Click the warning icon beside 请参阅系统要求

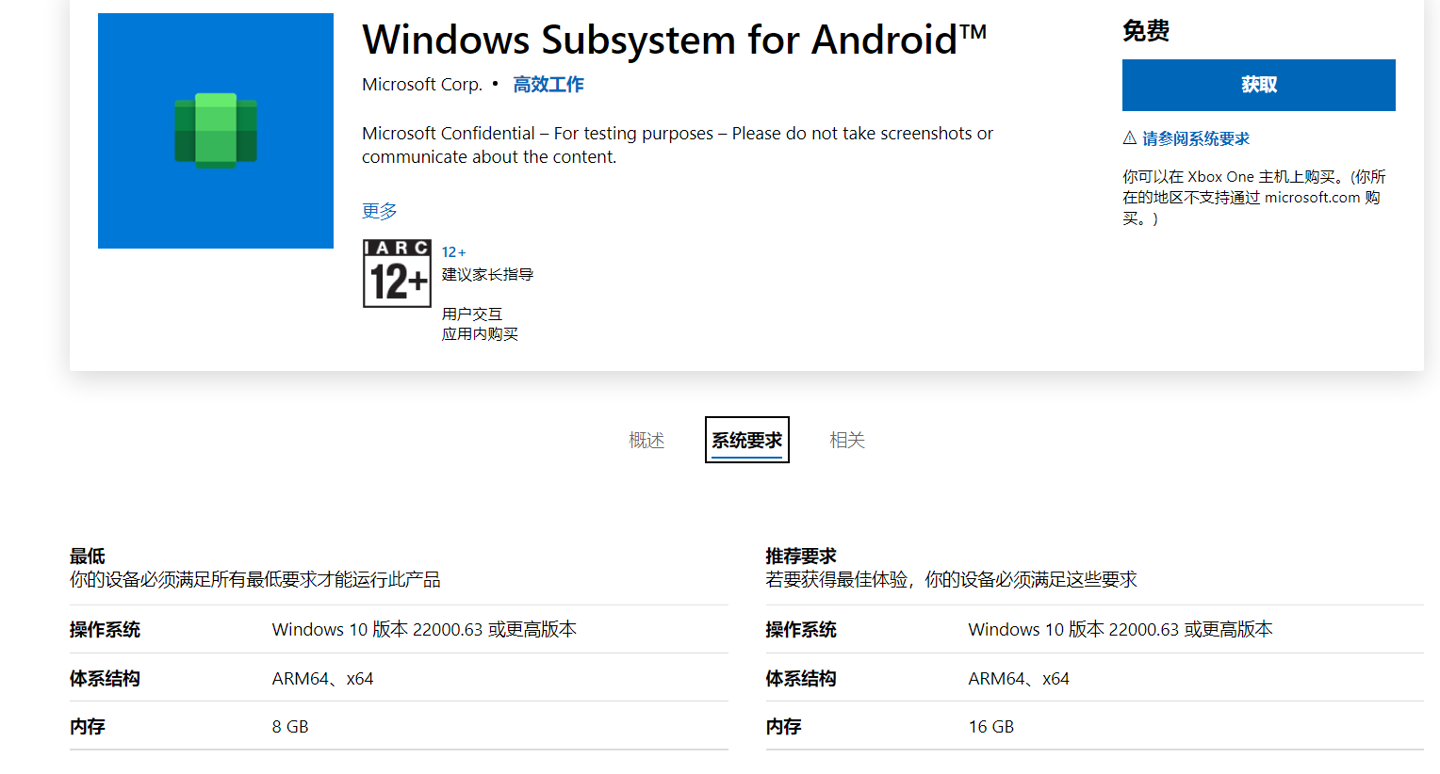tap(1130, 138)
